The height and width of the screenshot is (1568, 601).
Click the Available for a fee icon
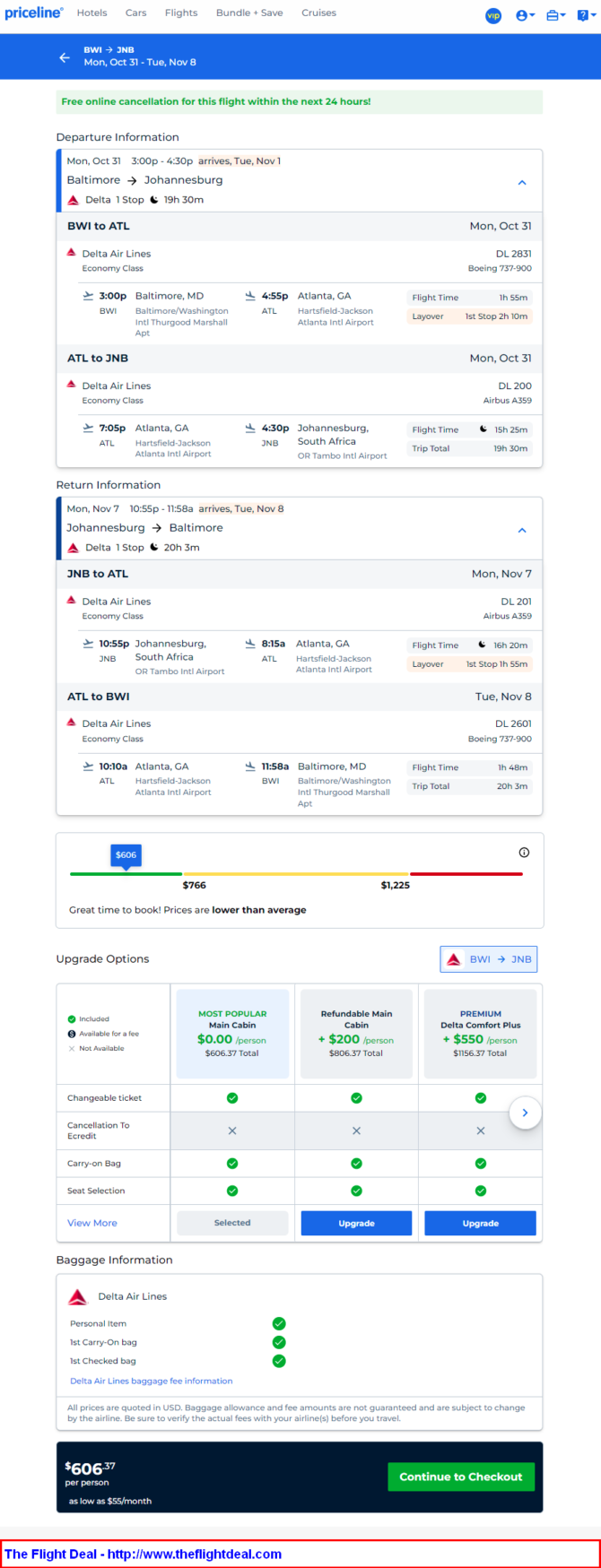(x=72, y=1034)
